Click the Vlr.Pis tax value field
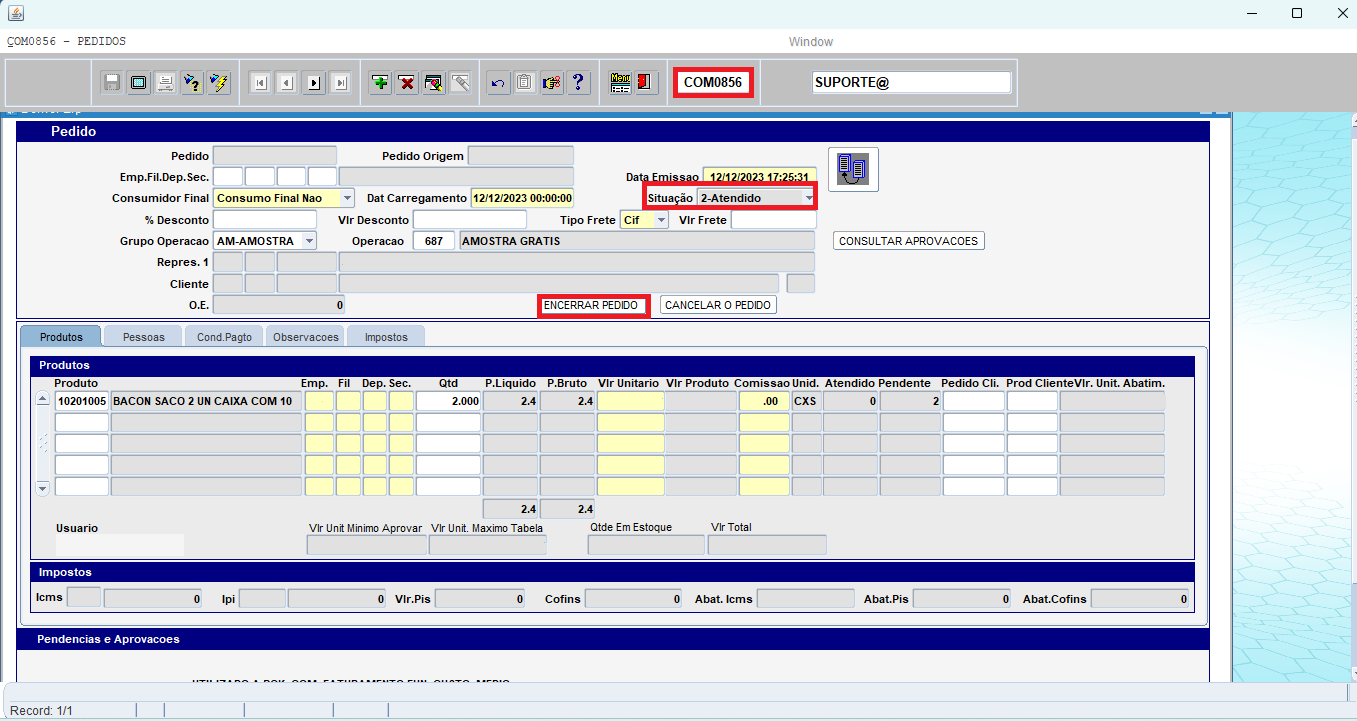 [480, 599]
